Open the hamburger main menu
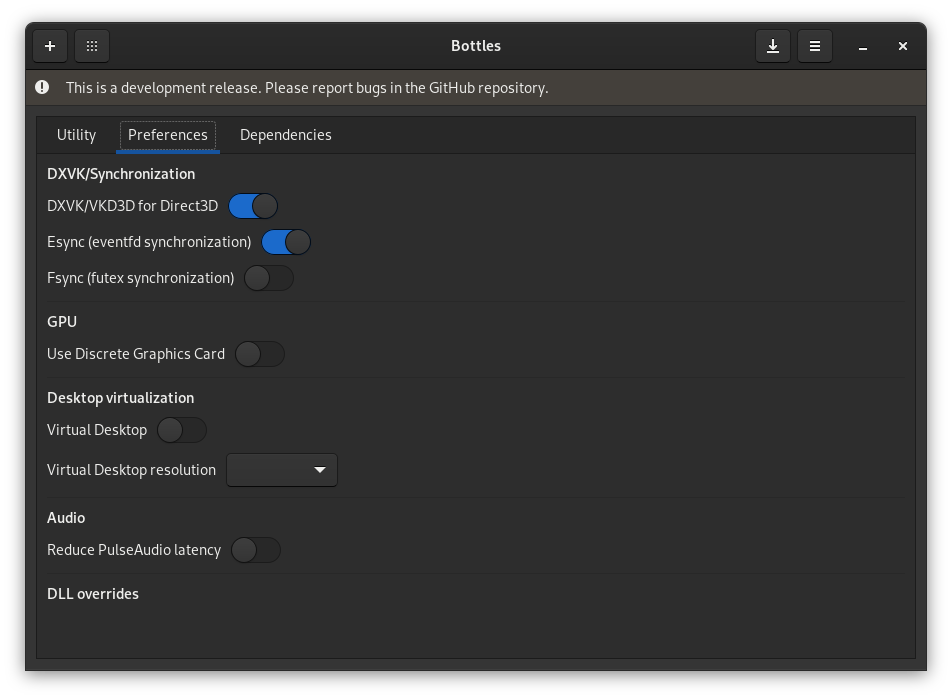The height and width of the screenshot is (699, 952). pos(815,46)
